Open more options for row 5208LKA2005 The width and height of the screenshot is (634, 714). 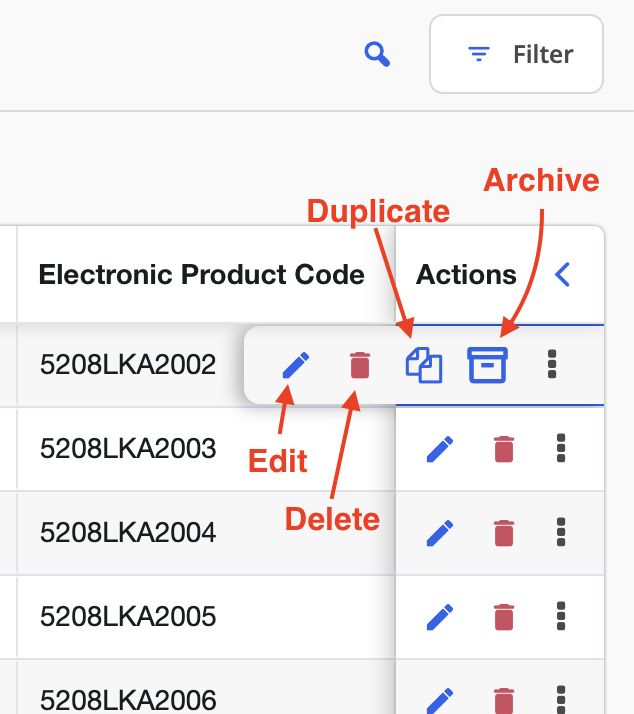[561, 616]
